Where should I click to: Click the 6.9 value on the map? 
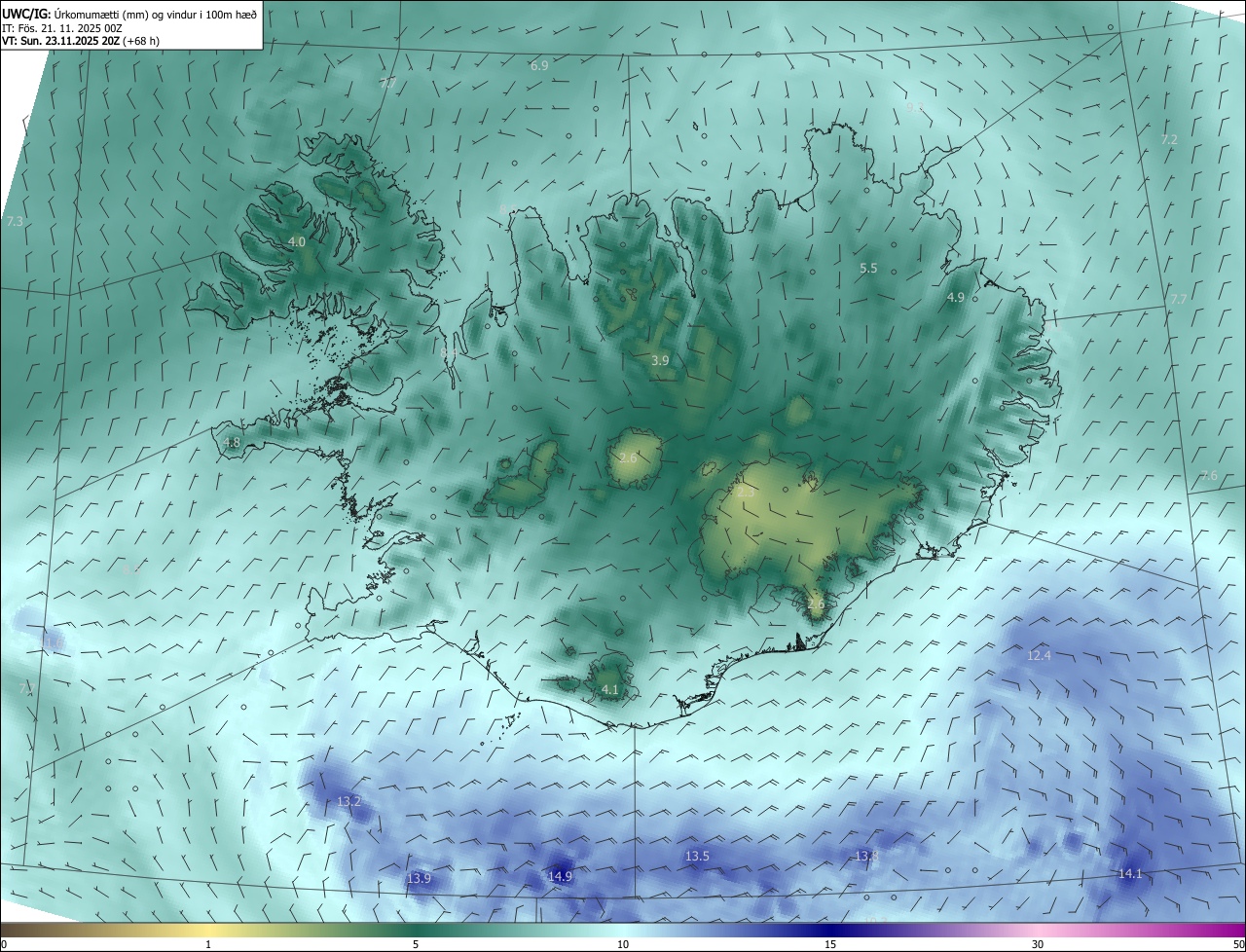coord(539,65)
